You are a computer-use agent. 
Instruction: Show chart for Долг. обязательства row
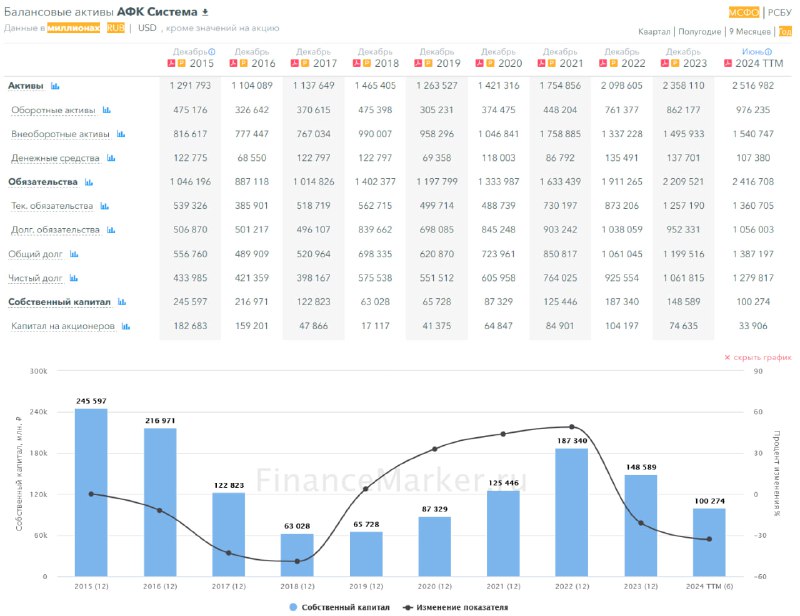click(111, 230)
